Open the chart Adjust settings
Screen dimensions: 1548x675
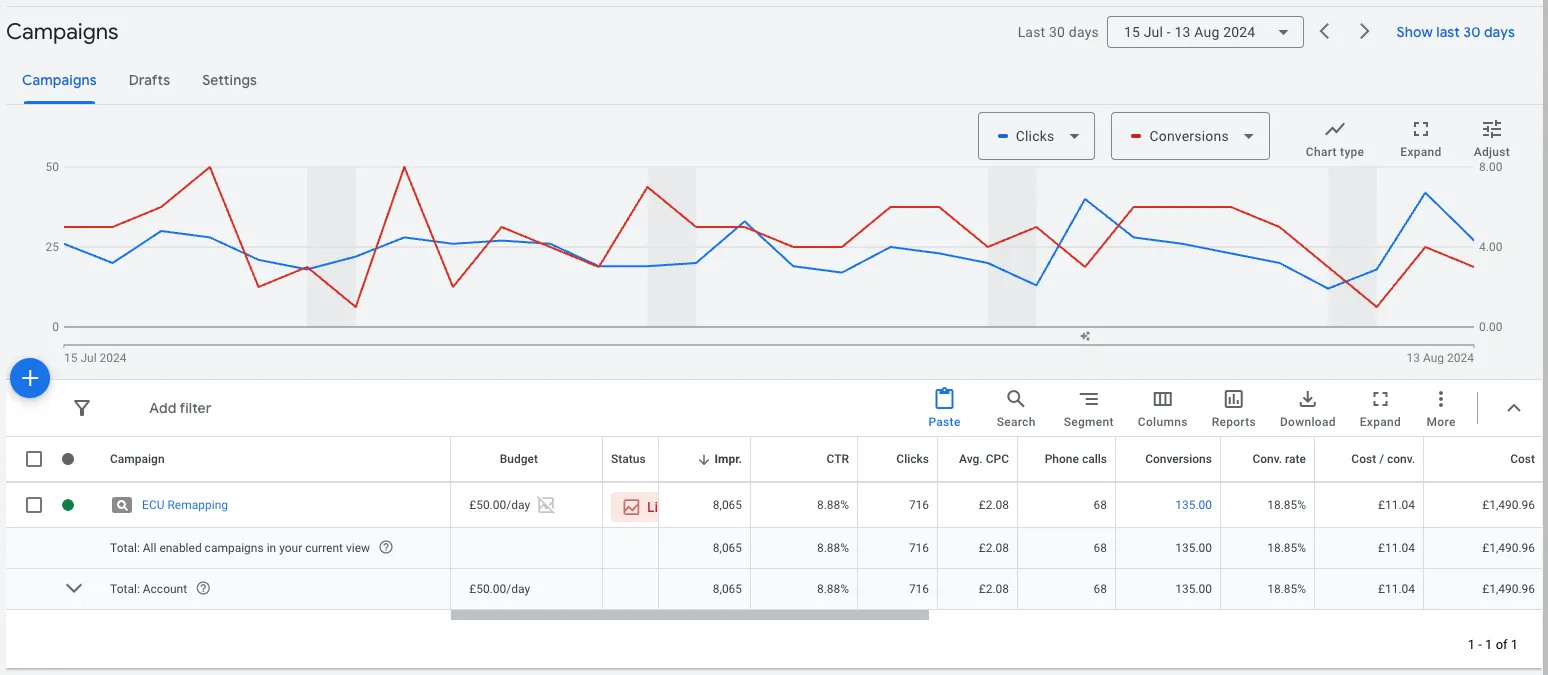1491,130
